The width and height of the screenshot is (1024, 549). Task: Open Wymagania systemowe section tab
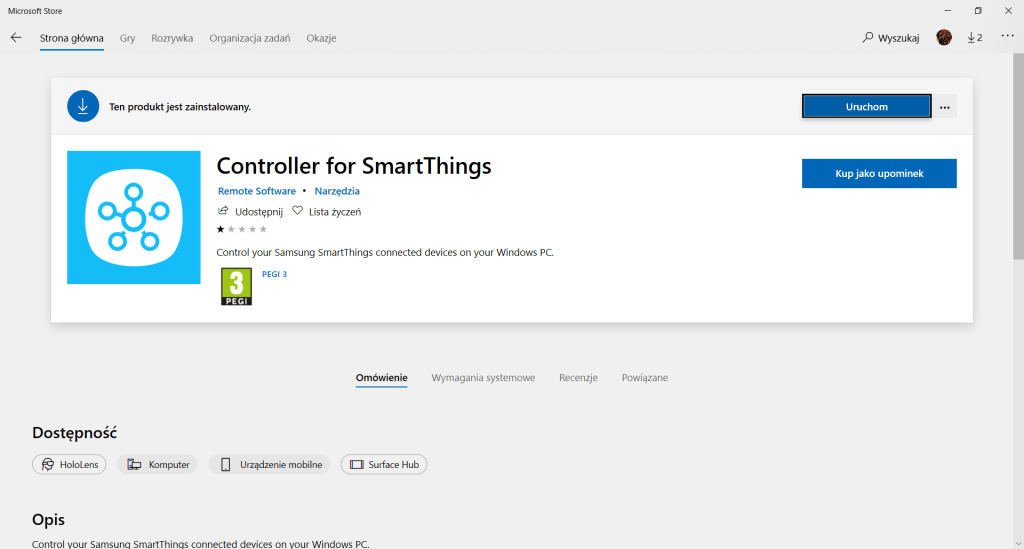483,378
